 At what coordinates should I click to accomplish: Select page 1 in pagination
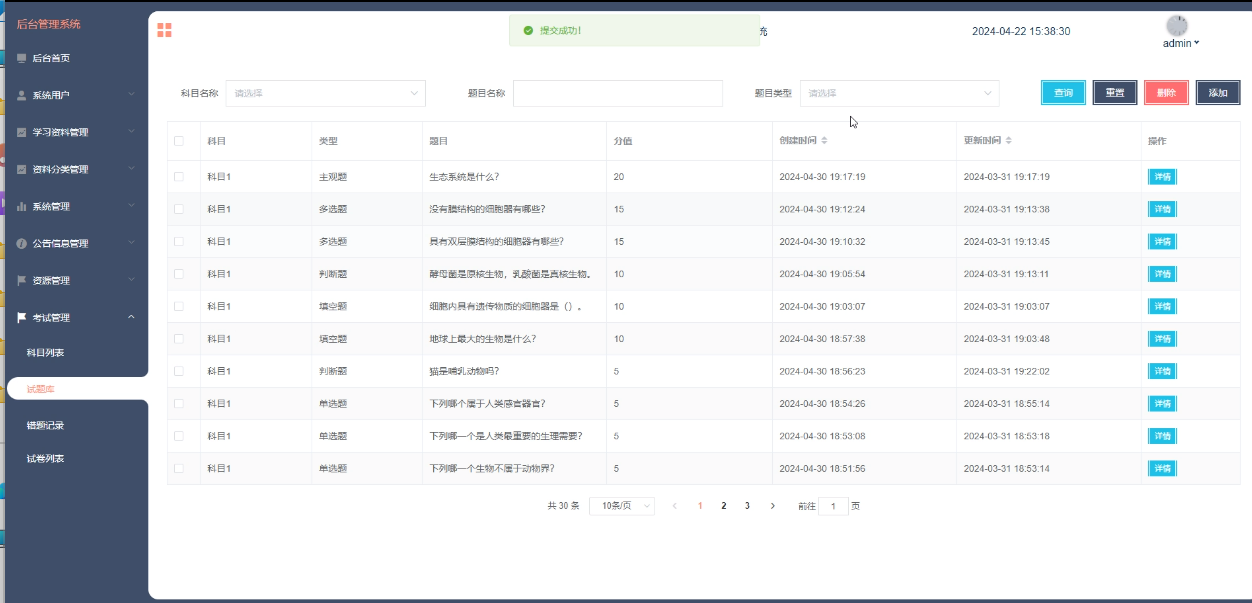coord(700,506)
